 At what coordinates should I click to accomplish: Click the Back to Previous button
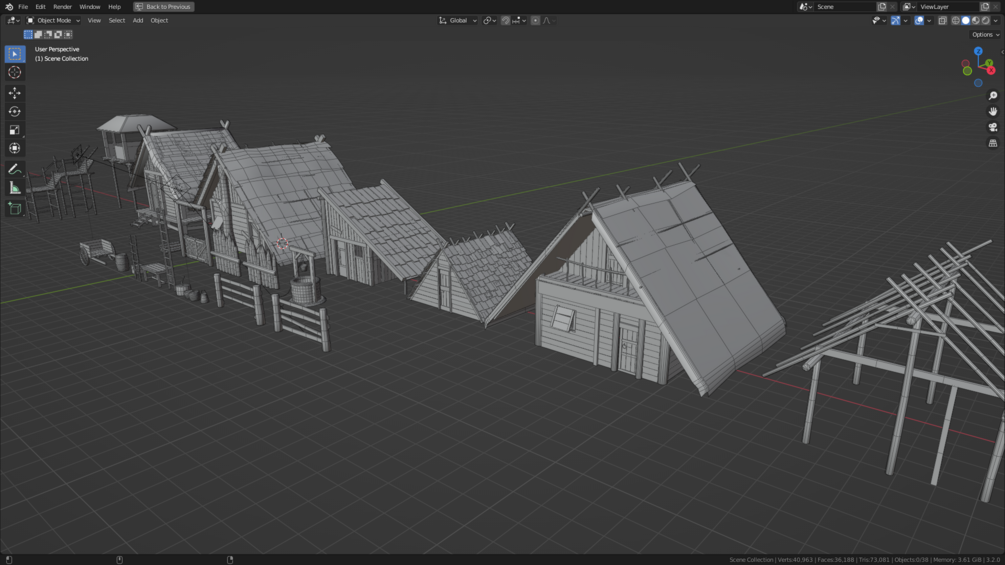coord(163,6)
